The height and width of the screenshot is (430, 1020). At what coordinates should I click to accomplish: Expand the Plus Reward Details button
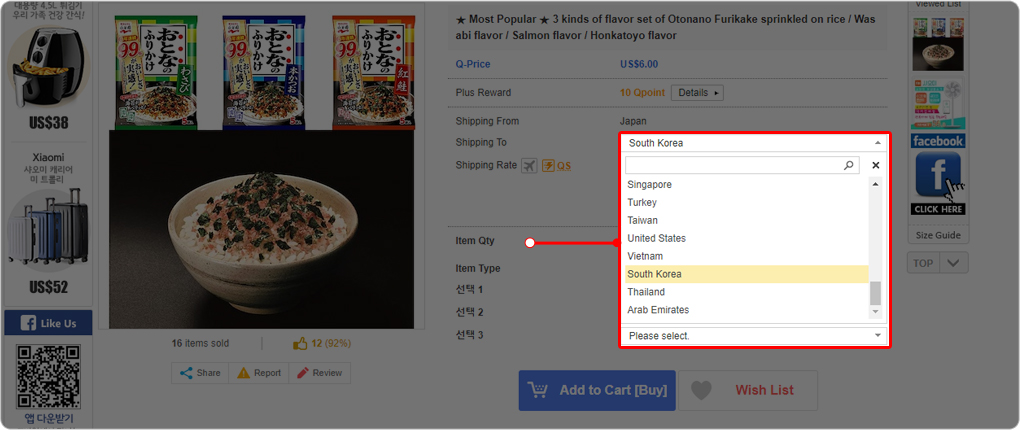point(697,93)
